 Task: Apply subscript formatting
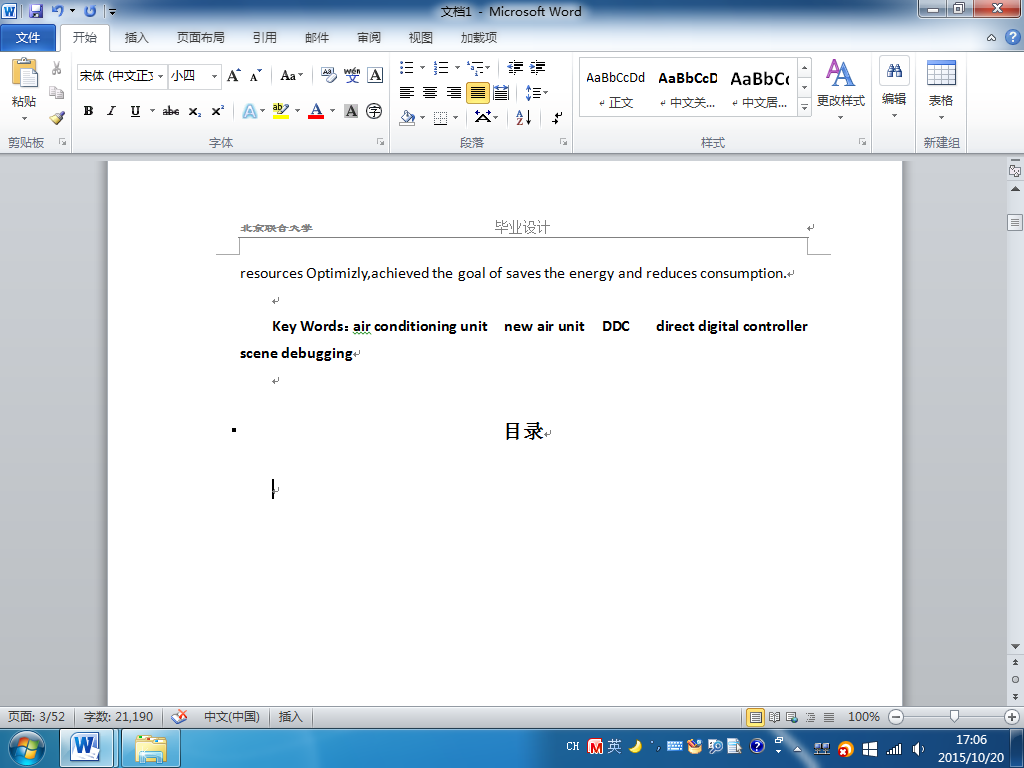click(195, 111)
